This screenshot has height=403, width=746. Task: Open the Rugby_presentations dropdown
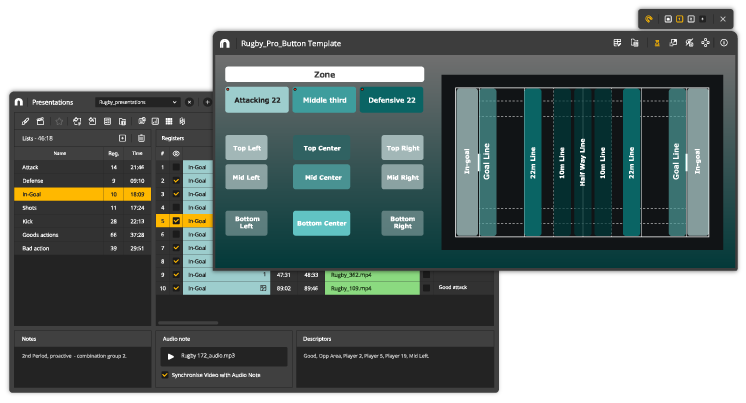137,102
